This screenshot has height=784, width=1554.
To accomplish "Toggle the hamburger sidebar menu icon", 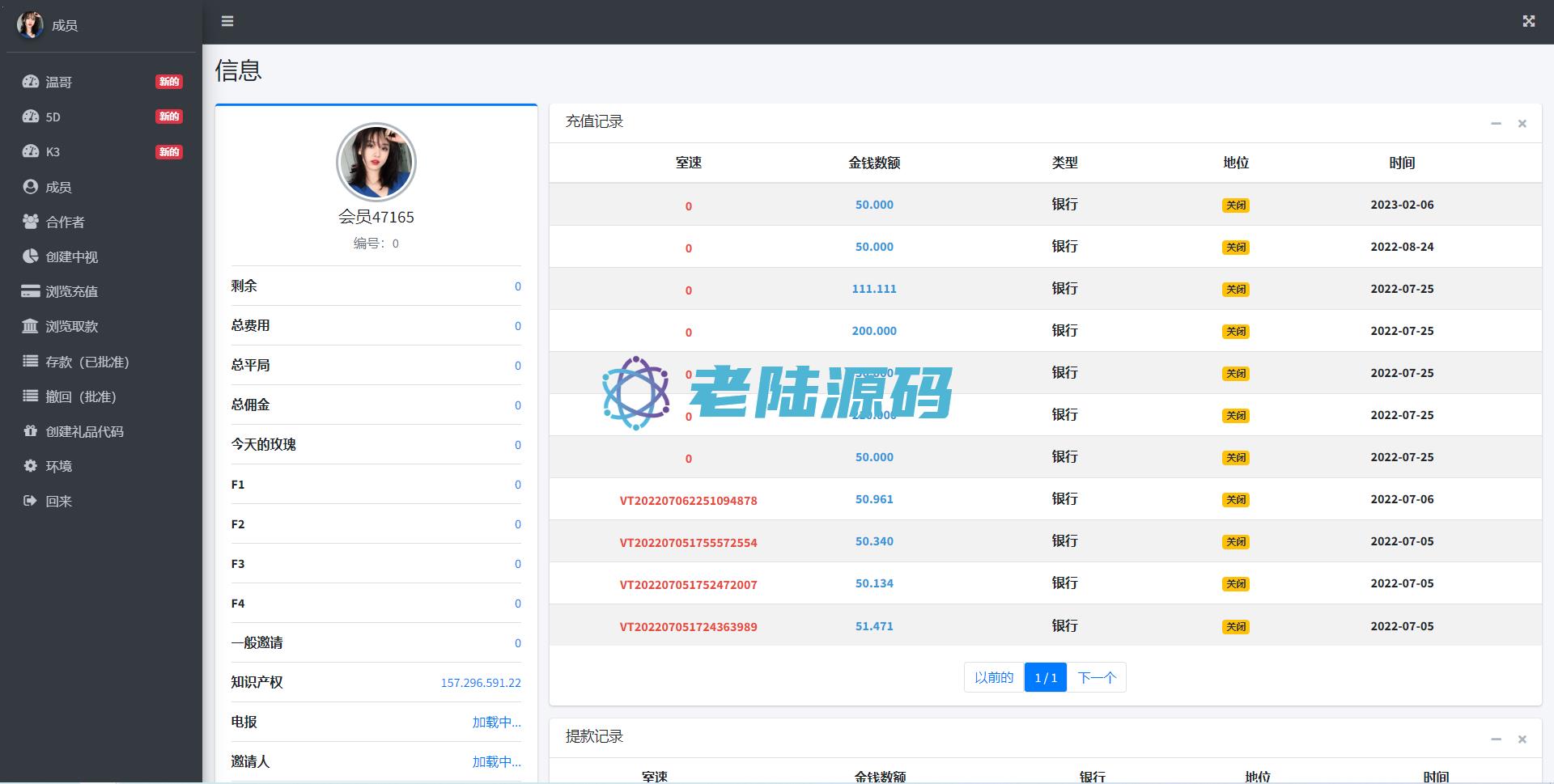I will pos(227,21).
